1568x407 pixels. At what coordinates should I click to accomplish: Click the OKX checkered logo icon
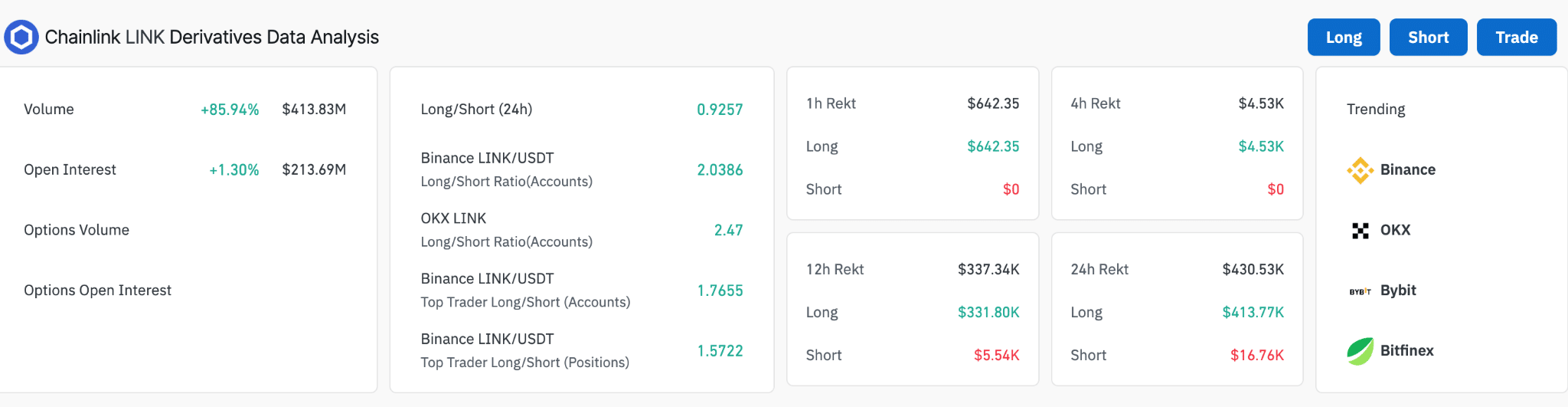(x=1360, y=231)
